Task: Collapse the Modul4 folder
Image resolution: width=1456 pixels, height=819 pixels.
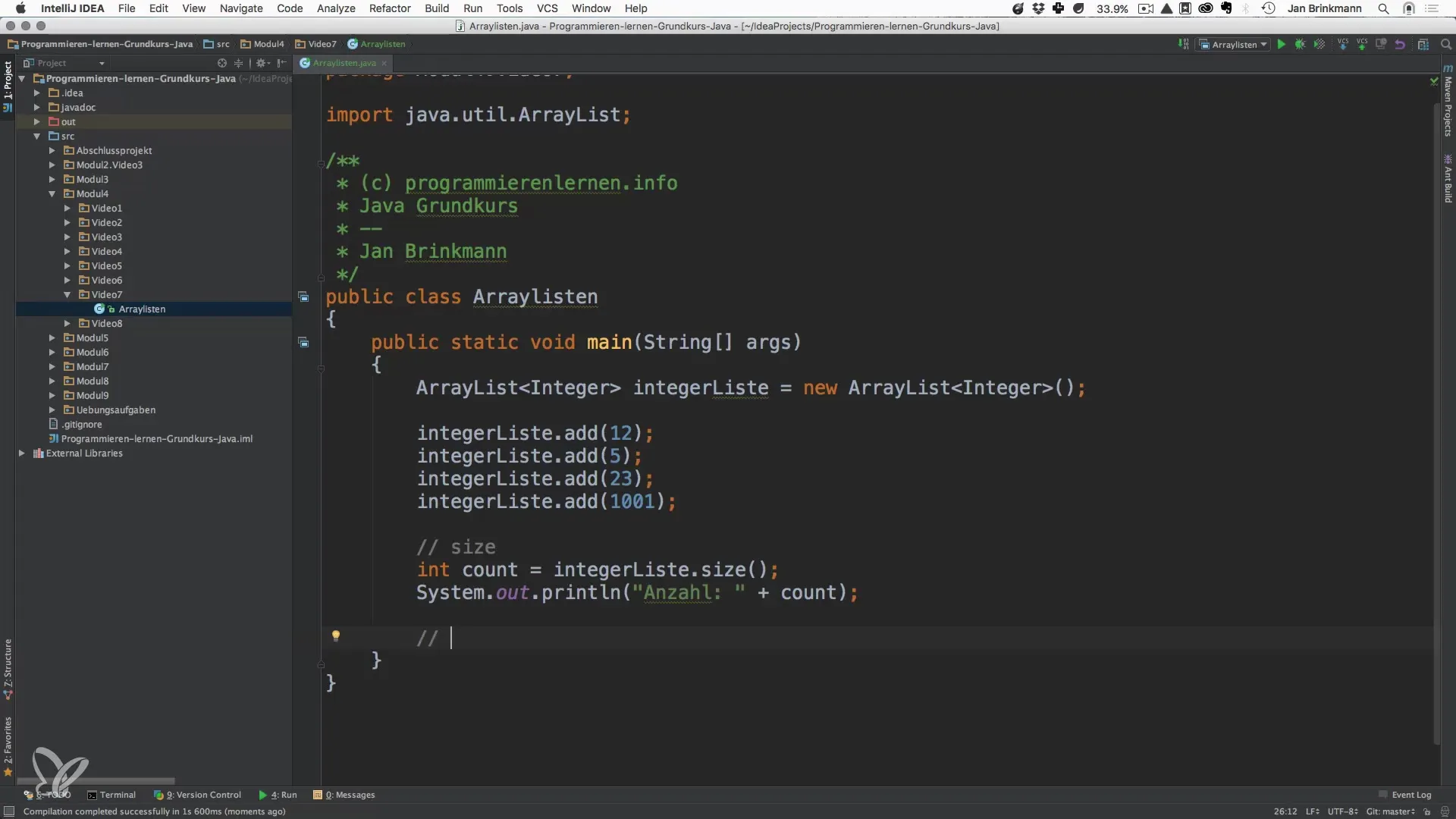Action: tap(52, 194)
